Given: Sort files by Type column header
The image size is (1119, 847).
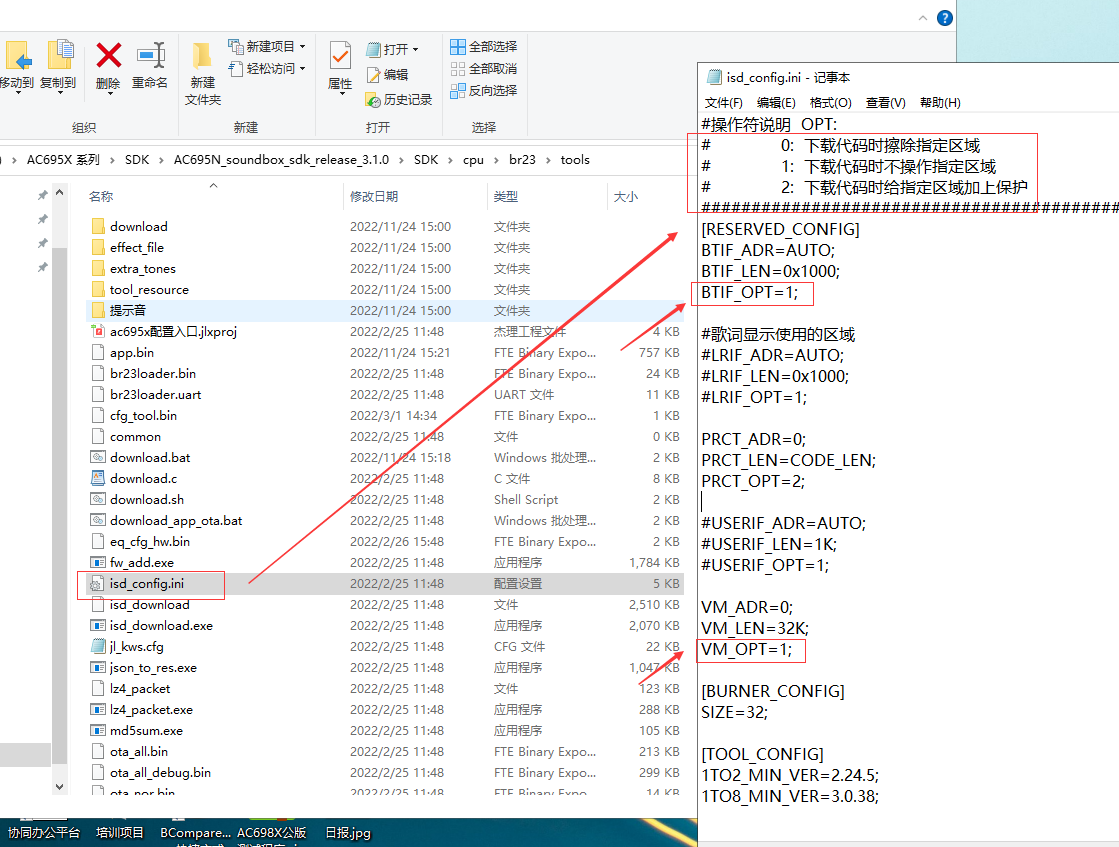Looking at the screenshot, I should click(505, 196).
